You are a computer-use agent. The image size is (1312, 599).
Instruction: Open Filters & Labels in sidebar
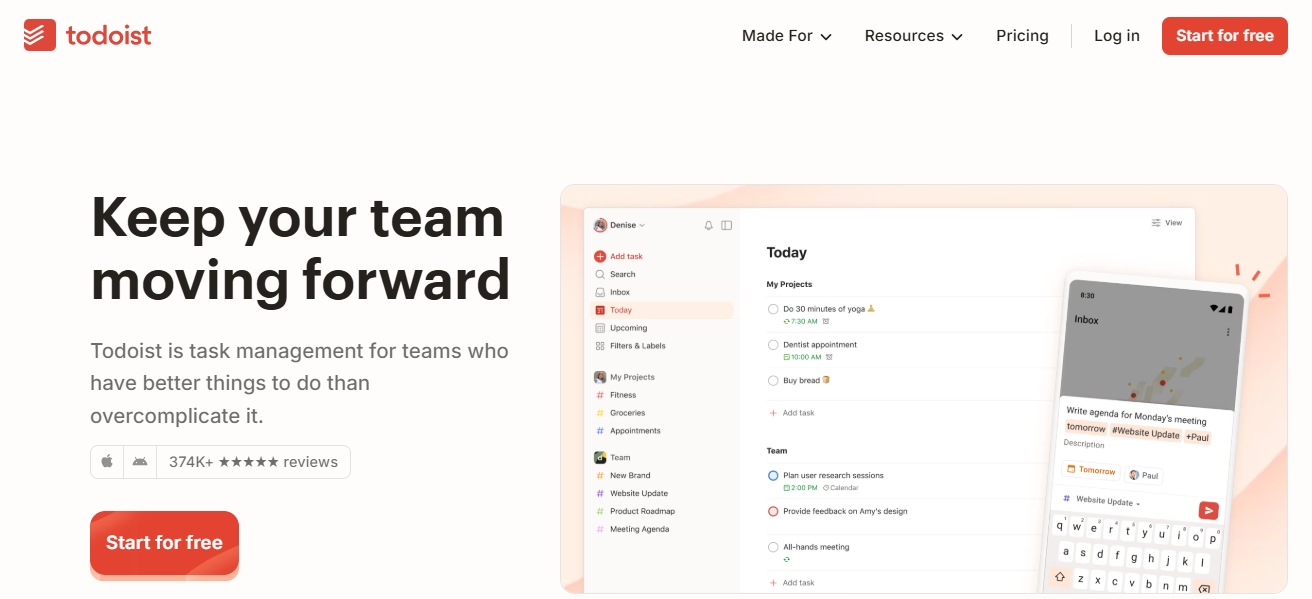(x=630, y=346)
